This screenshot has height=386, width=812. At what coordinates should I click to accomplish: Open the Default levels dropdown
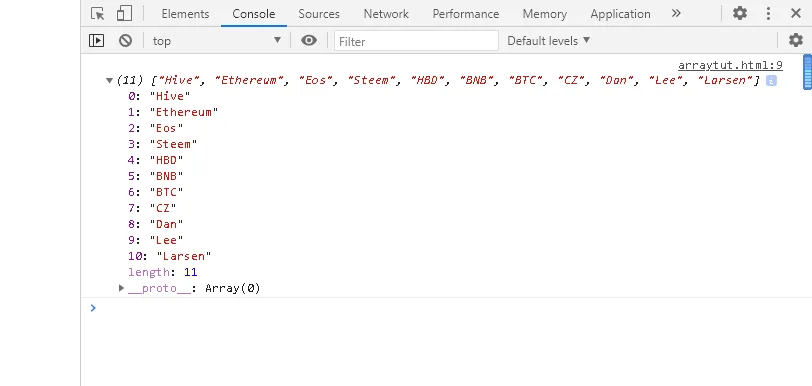tap(548, 40)
